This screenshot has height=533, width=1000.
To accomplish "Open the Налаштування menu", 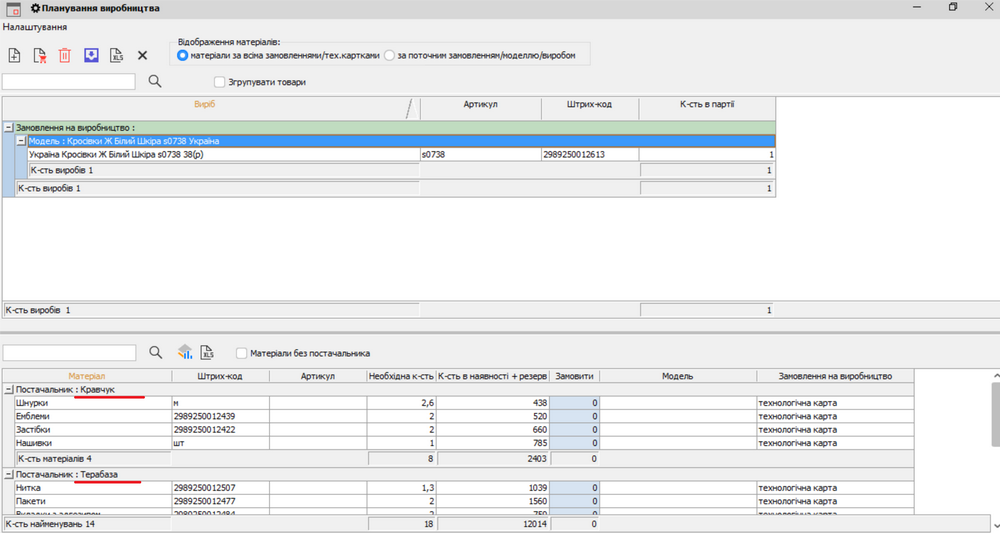I will tap(34, 27).
